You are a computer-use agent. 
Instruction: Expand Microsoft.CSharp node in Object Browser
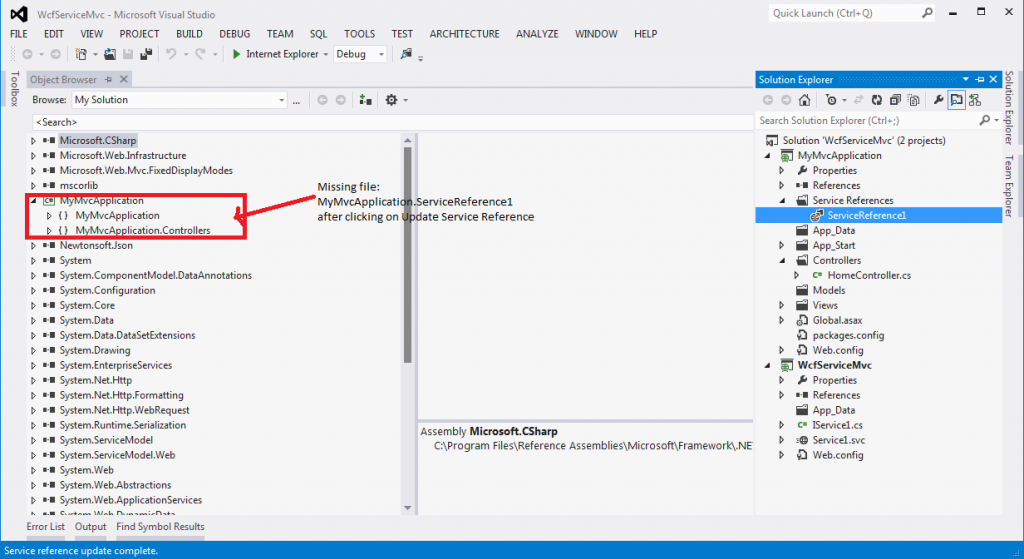[33, 140]
